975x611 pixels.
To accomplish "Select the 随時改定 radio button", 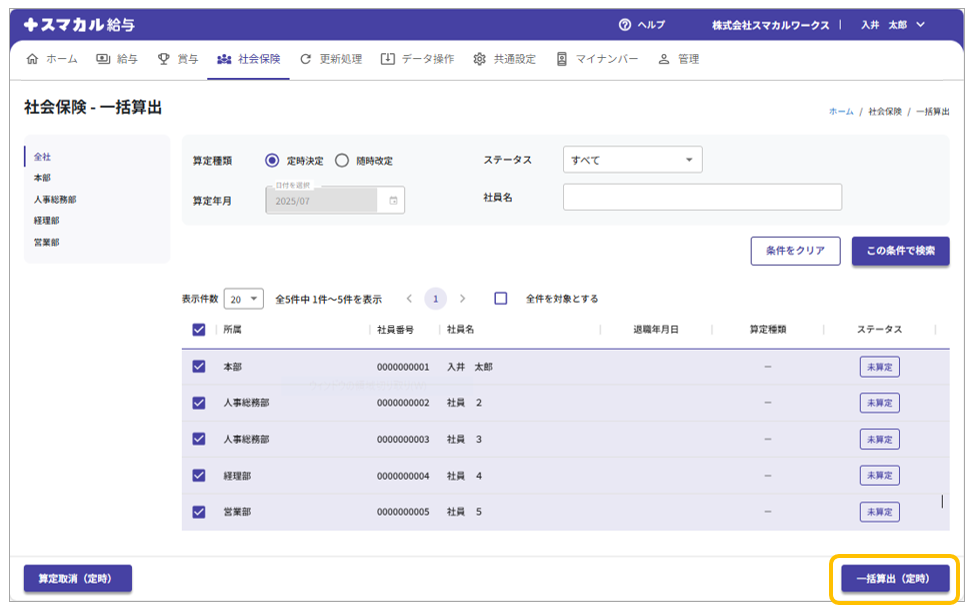I will coord(342,160).
